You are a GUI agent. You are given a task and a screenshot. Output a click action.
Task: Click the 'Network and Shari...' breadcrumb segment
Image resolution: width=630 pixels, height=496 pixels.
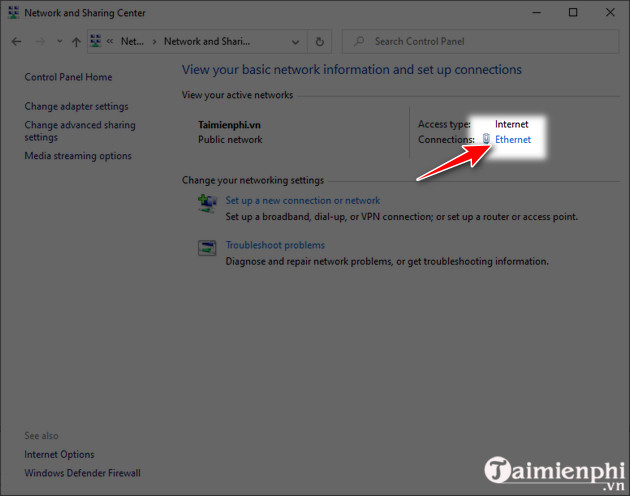coord(207,41)
